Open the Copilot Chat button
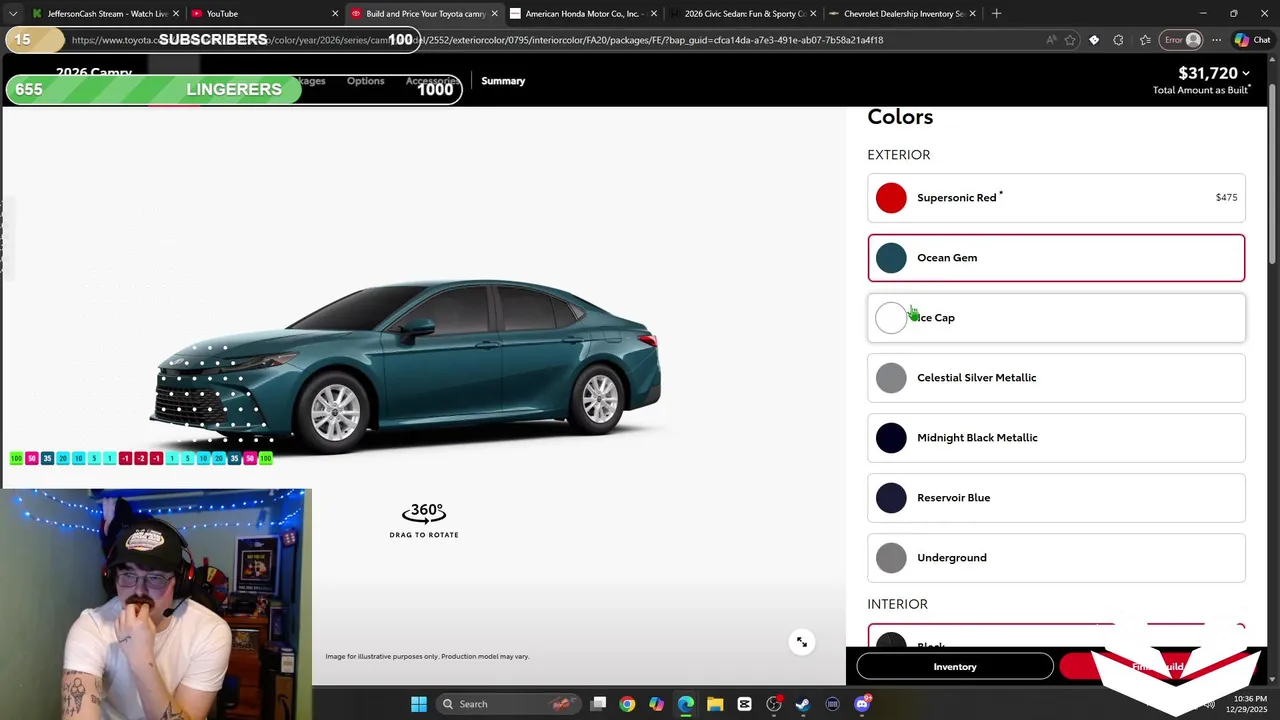The image size is (1280, 720). coord(1252,40)
